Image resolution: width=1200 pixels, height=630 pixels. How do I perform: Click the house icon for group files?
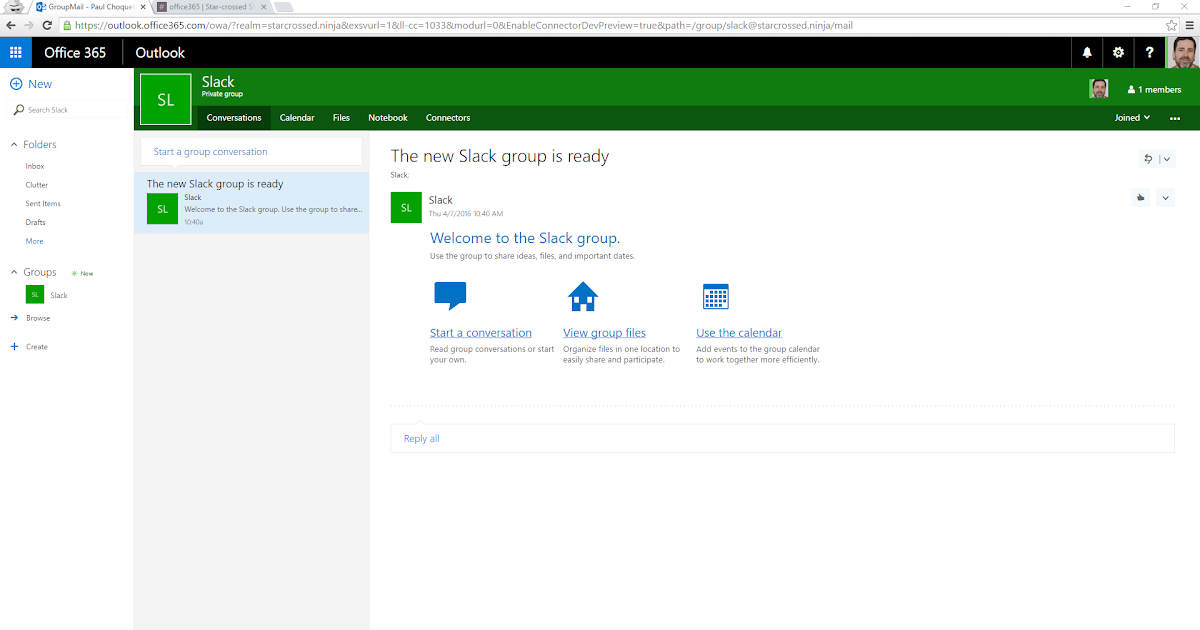[583, 297]
